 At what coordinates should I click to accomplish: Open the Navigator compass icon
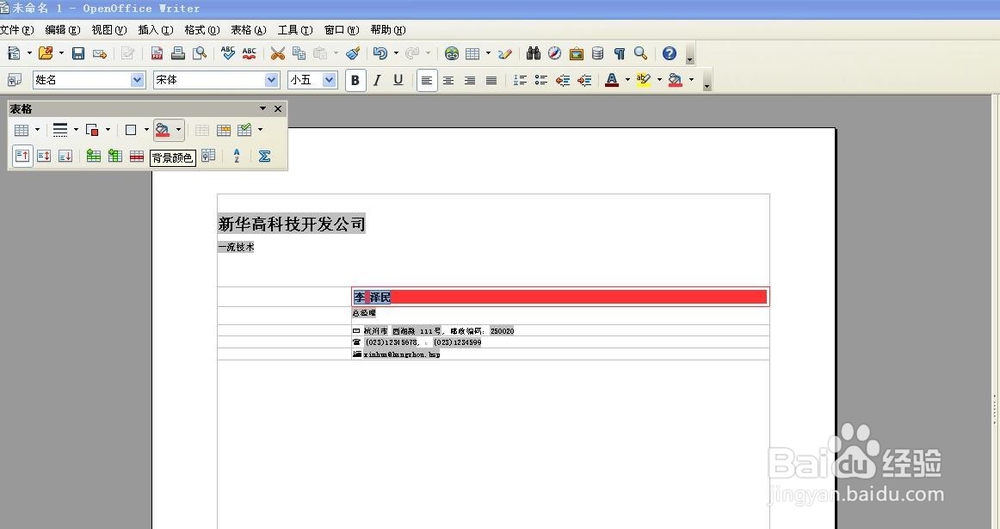click(555, 54)
